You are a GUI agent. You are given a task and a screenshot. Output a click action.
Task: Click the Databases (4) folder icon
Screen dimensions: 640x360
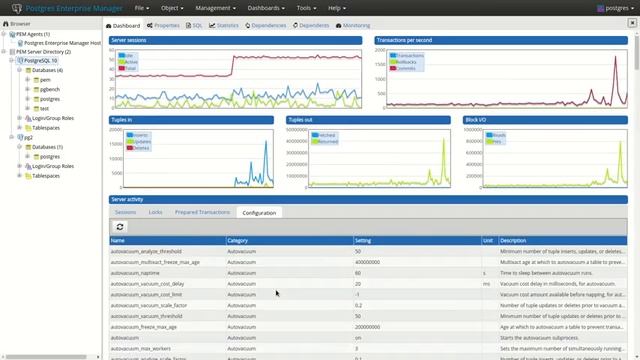pyautogui.click(x=28, y=70)
